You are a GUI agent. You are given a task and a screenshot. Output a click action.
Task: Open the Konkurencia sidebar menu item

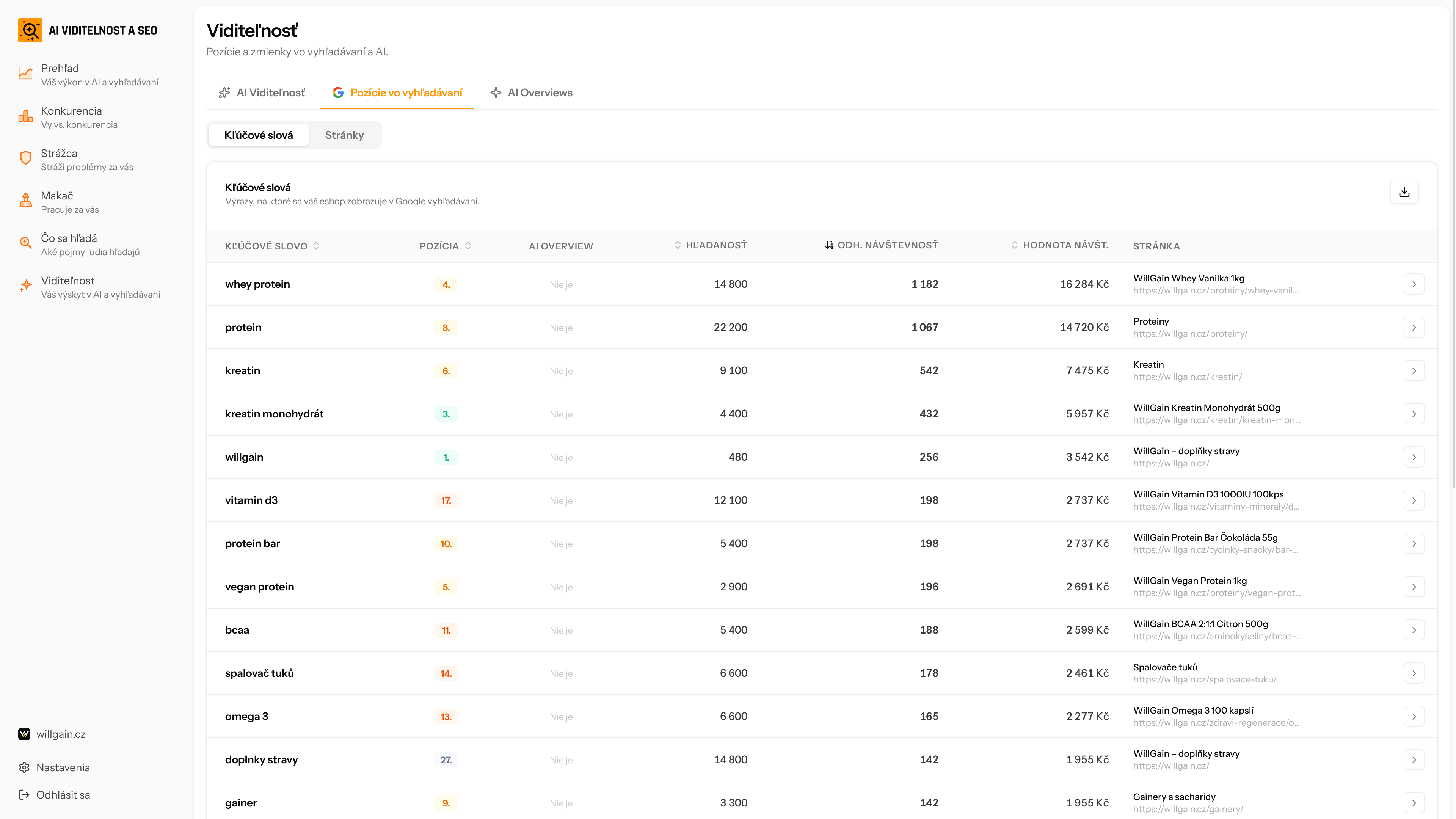point(96,117)
